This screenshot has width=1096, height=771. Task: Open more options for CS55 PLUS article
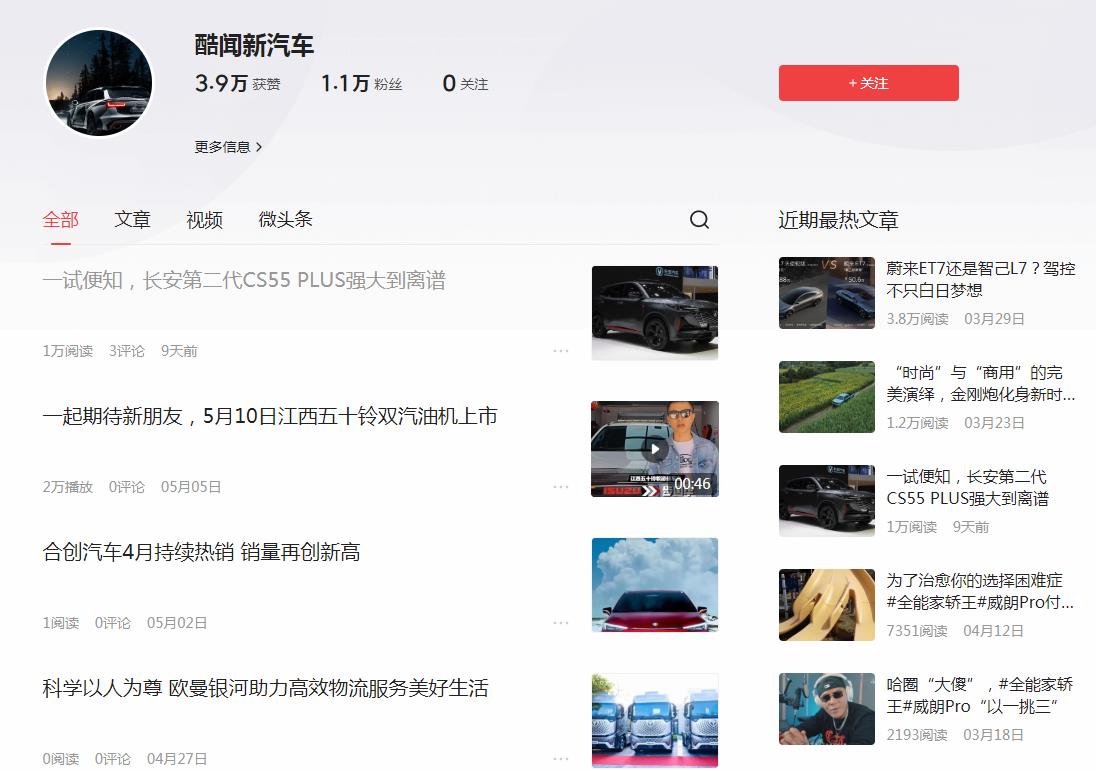561,351
